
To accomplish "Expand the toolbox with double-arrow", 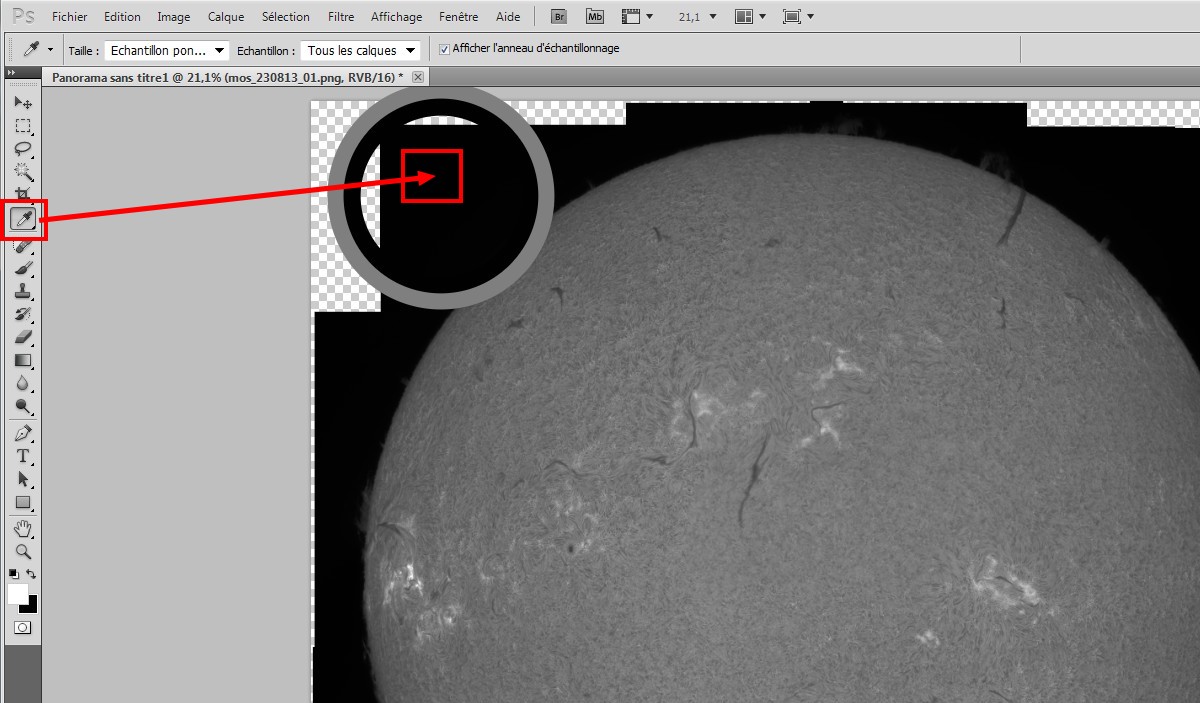I will click(x=11, y=74).
